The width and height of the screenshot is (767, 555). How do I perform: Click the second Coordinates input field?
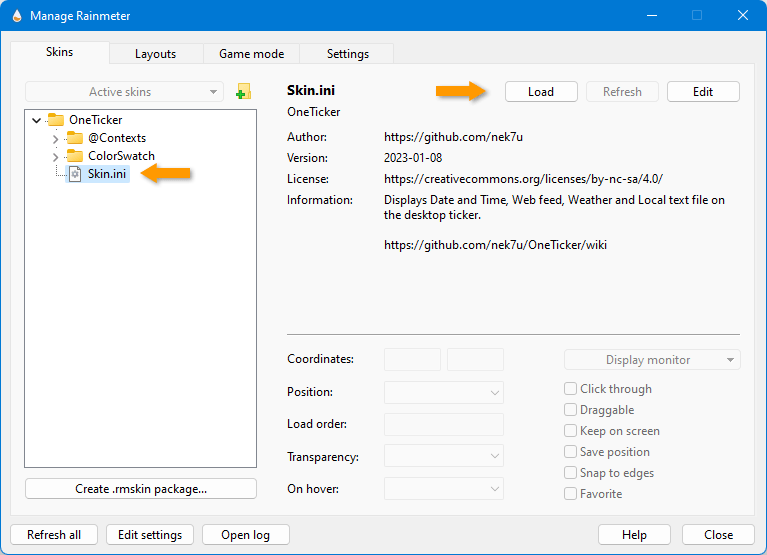click(475, 359)
